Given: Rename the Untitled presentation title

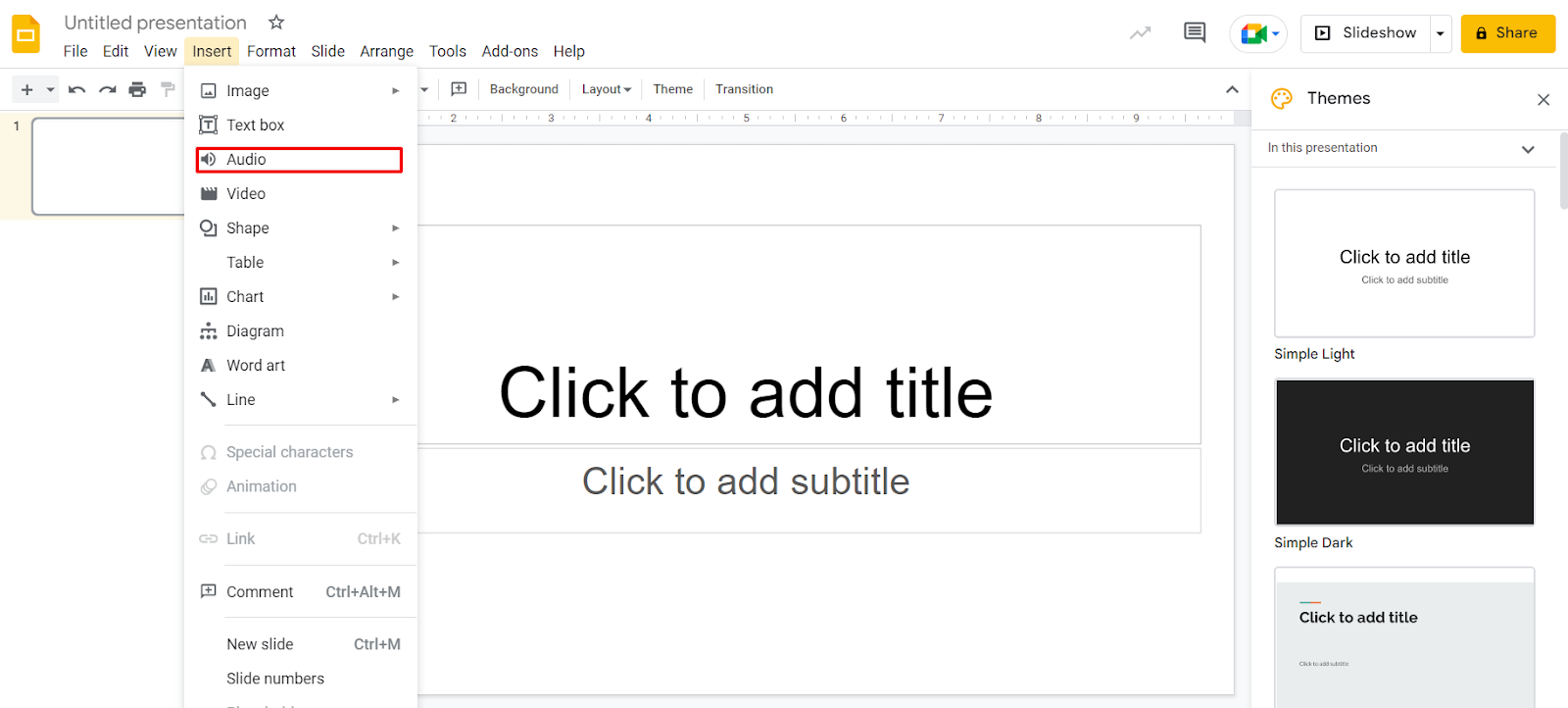Looking at the screenshot, I should pyautogui.click(x=156, y=23).
